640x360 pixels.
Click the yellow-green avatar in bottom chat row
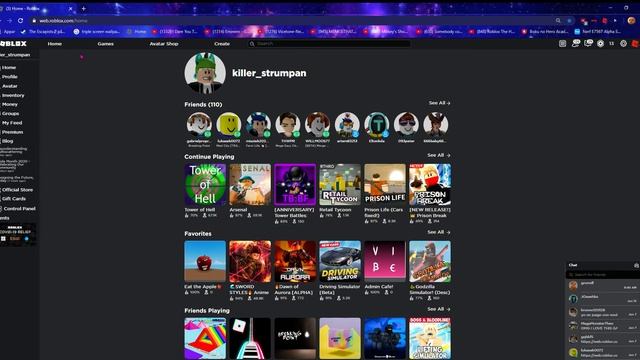coord(573,352)
